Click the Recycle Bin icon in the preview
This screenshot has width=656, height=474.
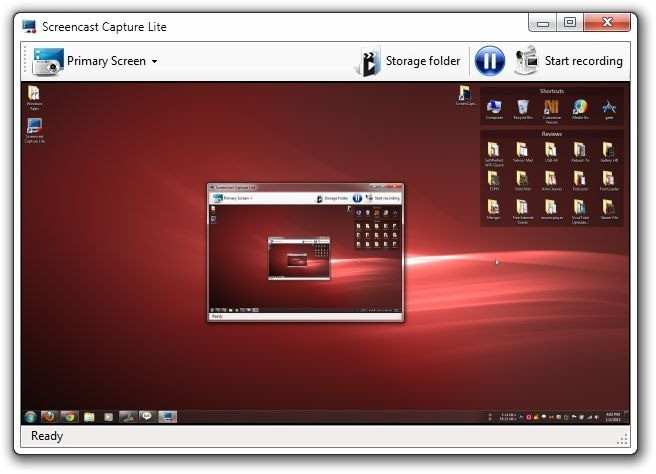point(523,110)
